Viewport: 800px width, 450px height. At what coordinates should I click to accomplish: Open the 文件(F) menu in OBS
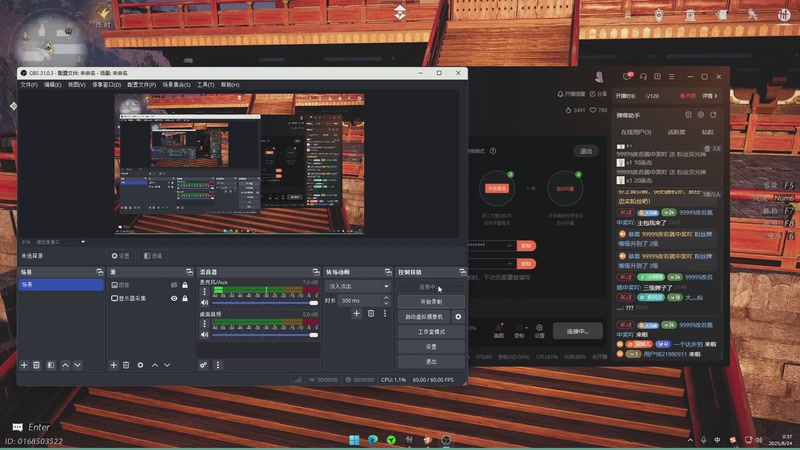[x=29, y=85]
